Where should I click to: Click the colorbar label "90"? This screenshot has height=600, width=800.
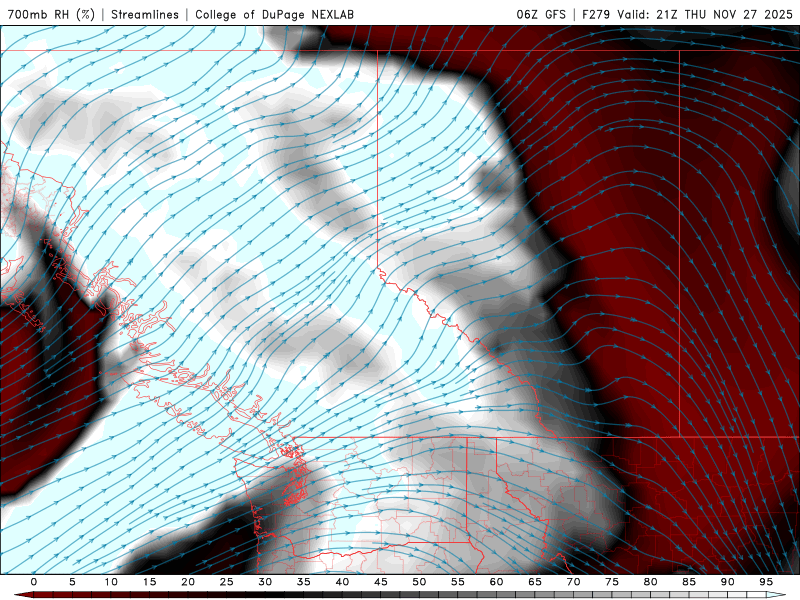[x=727, y=582]
